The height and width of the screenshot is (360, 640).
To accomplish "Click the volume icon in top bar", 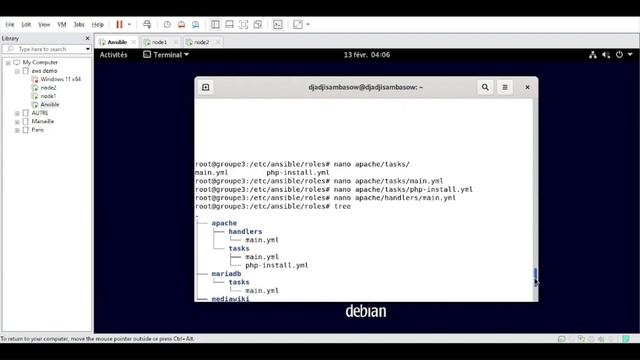I will coord(606,55).
